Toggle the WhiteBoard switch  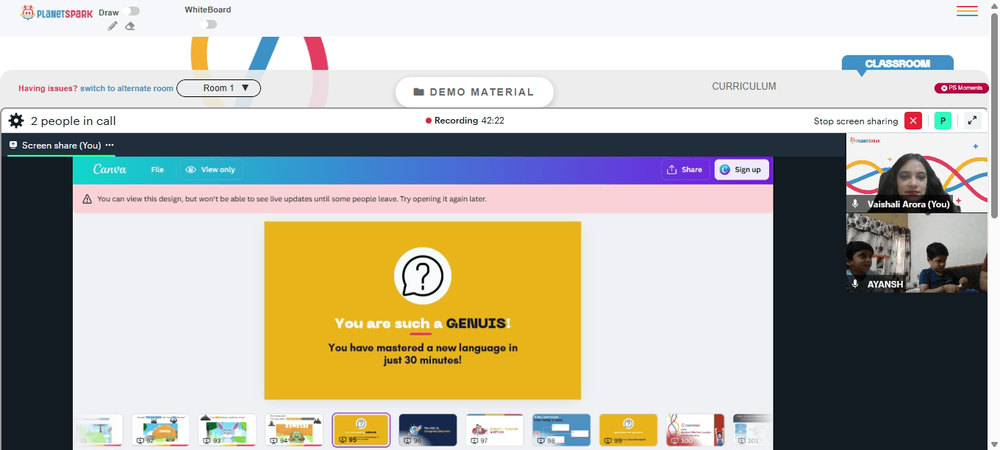(x=208, y=24)
